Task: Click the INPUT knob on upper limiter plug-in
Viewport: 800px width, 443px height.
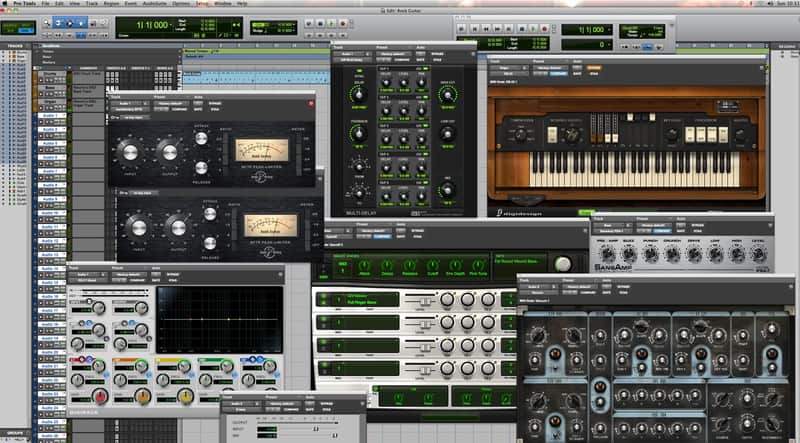Action: pos(130,152)
